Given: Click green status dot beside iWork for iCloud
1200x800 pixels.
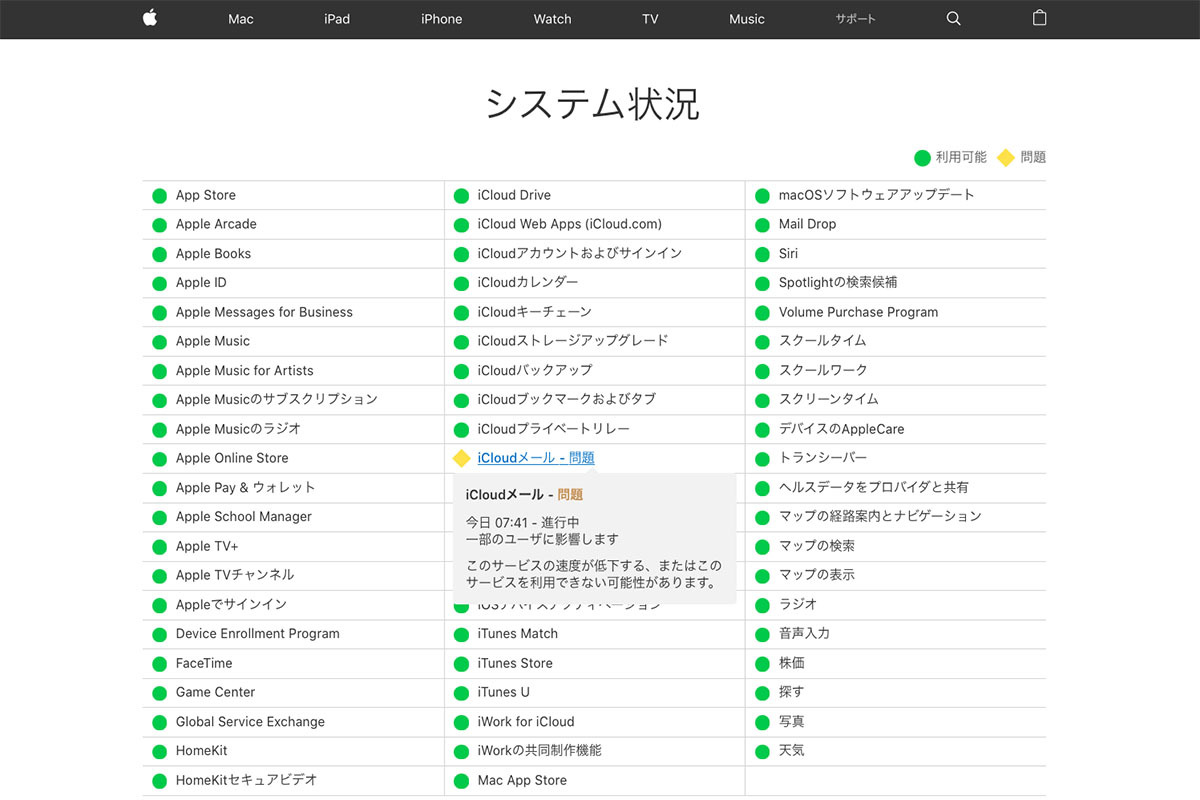Looking at the screenshot, I should (x=461, y=722).
